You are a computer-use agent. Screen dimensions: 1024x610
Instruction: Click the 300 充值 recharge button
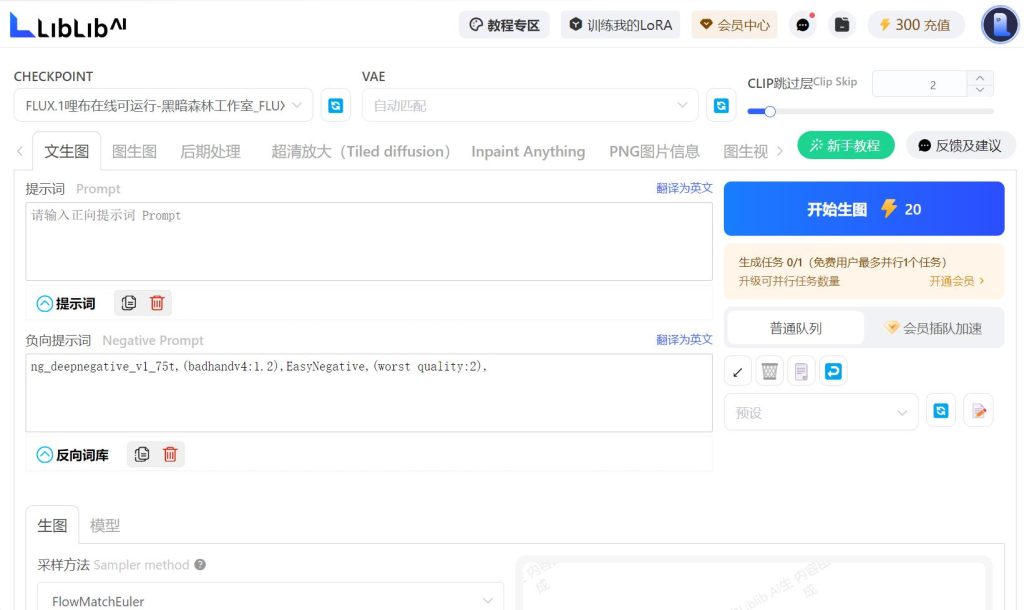click(x=916, y=25)
